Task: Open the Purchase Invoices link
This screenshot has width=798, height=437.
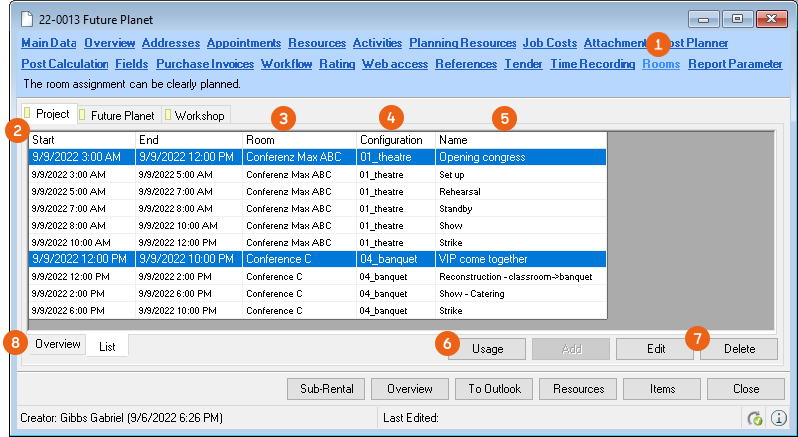Action: 205,64
